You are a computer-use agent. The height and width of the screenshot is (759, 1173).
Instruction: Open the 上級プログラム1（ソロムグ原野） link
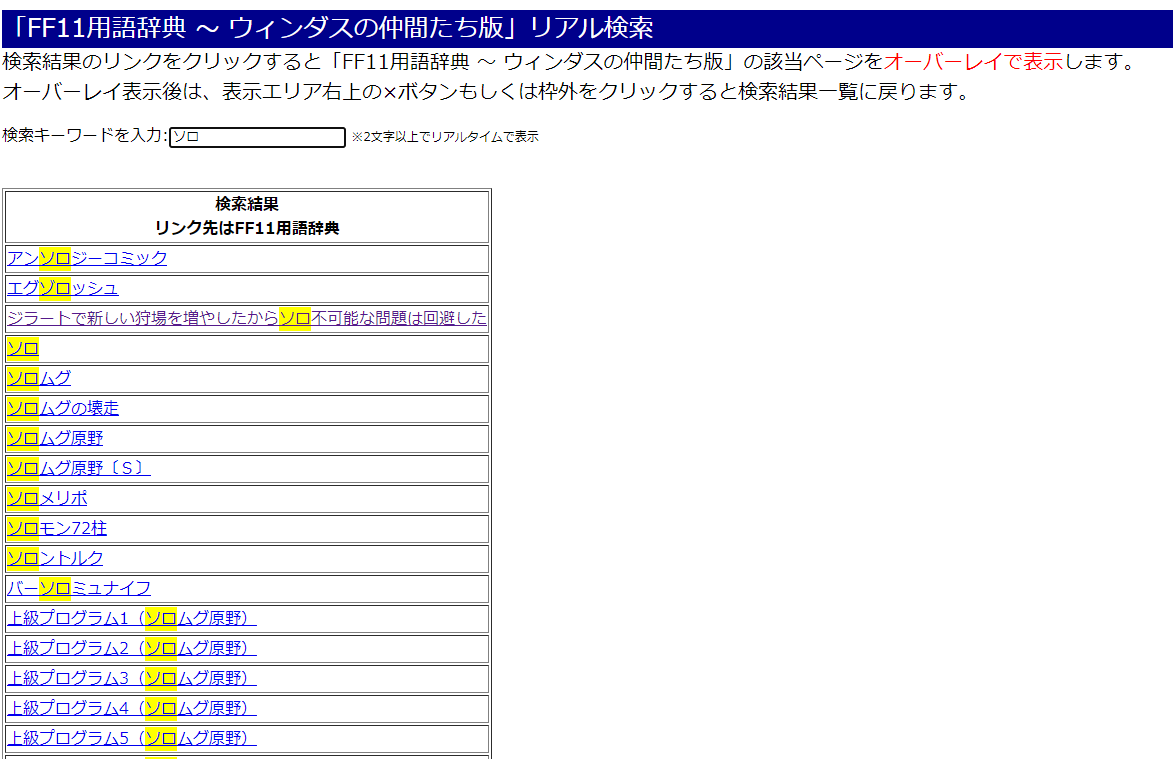pos(132,618)
